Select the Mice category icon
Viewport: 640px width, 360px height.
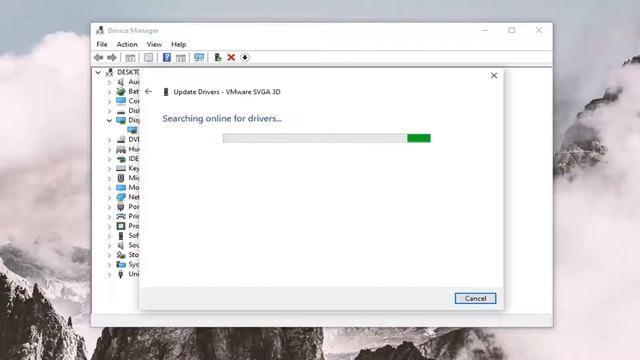click(x=121, y=178)
